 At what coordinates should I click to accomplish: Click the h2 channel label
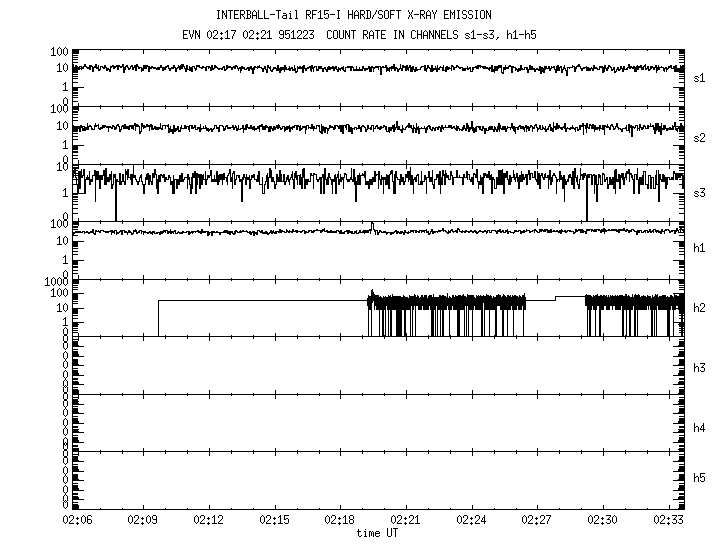[x=699, y=308]
